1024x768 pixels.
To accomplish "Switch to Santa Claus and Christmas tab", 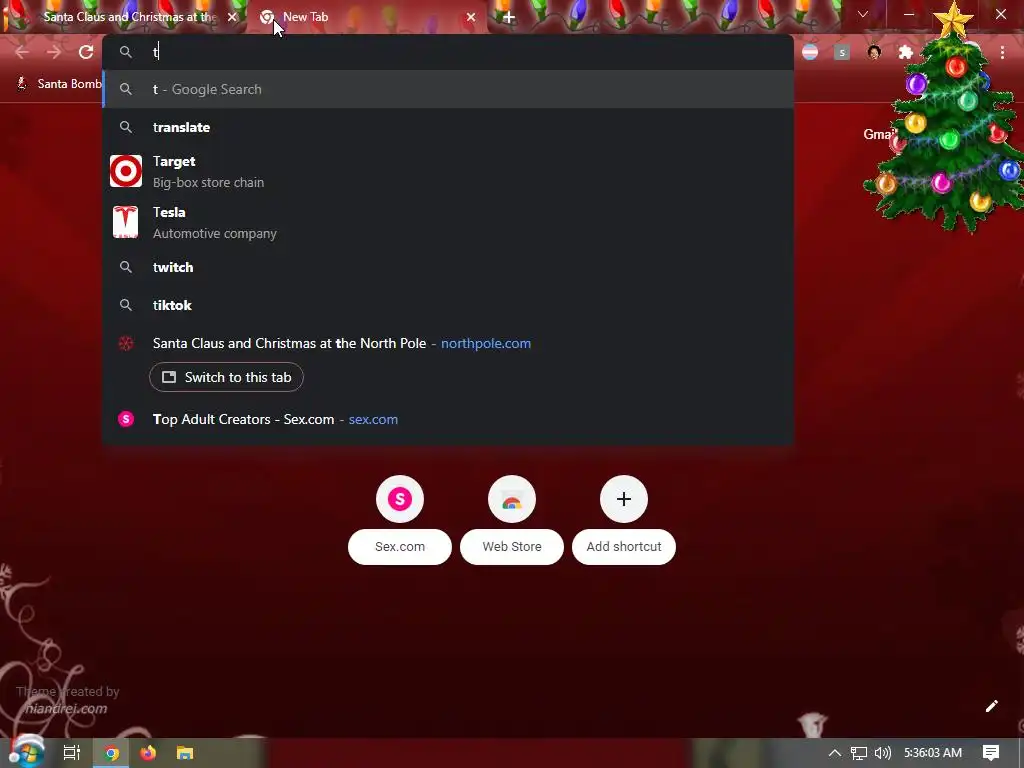I will pos(124,17).
